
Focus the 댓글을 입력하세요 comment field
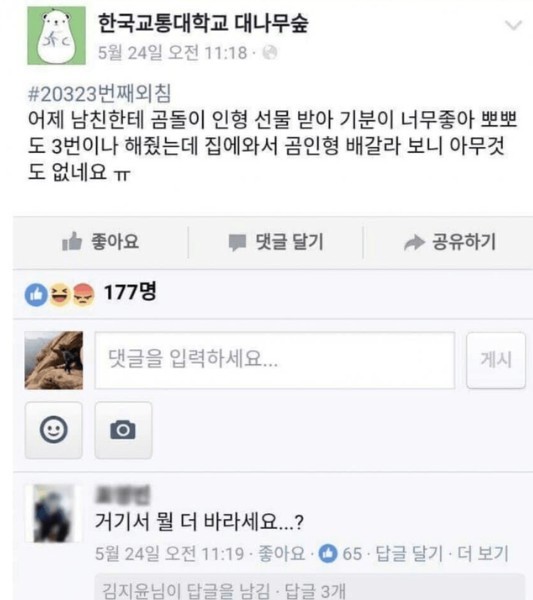[x=275, y=360]
